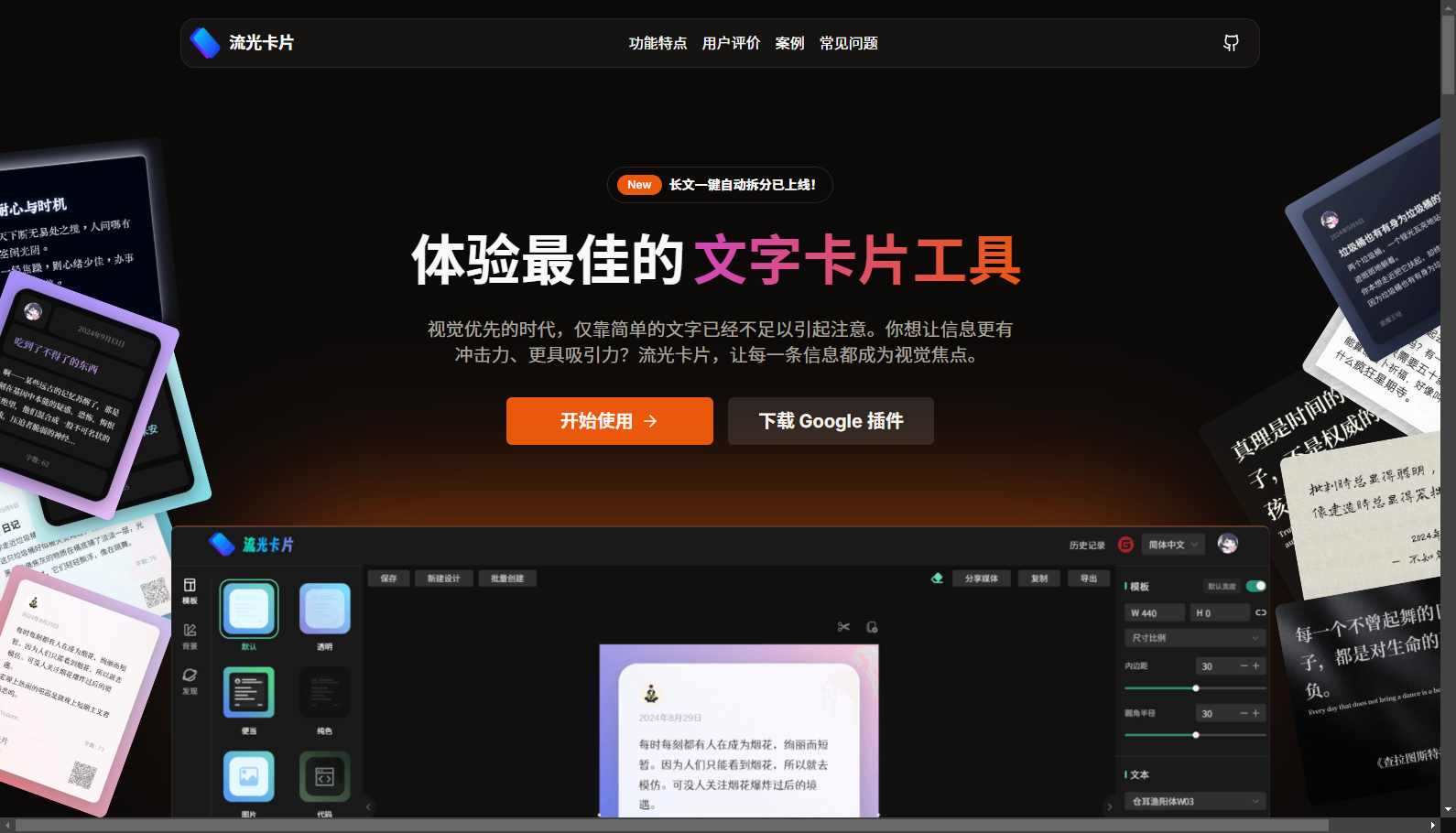Click the H 0 height field
Image resolution: width=1456 pixels, height=833 pixels.
1220,613
